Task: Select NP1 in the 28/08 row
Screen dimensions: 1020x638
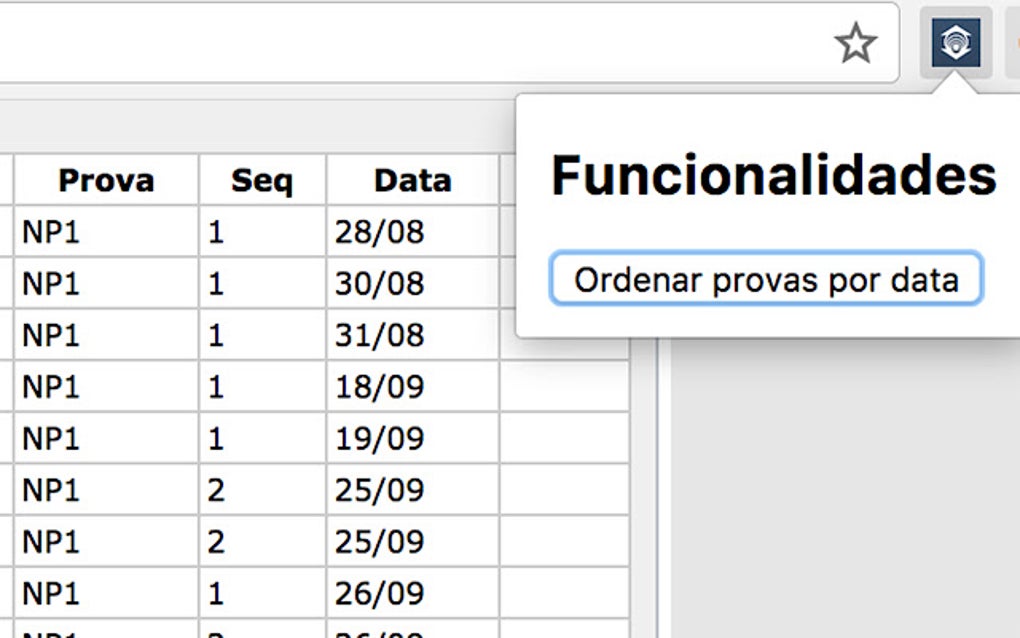Action: click(x=50, y=232)
